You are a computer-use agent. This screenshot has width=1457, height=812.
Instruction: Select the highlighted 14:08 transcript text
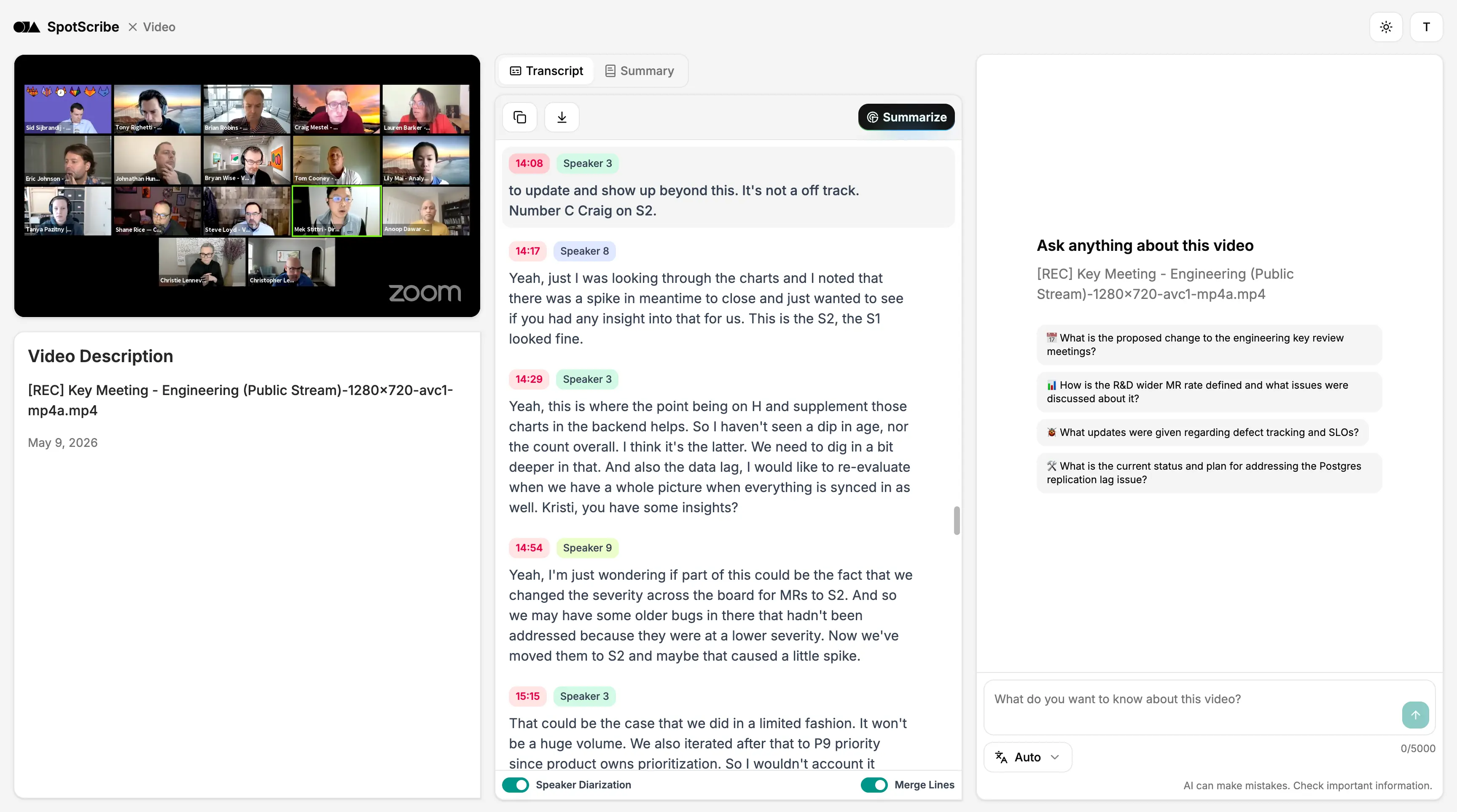click(684, 201)
